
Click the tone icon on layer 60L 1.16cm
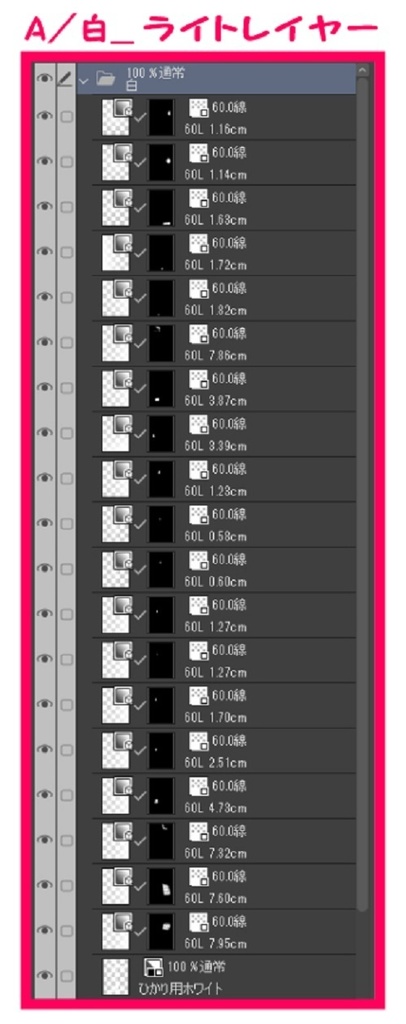198,107
